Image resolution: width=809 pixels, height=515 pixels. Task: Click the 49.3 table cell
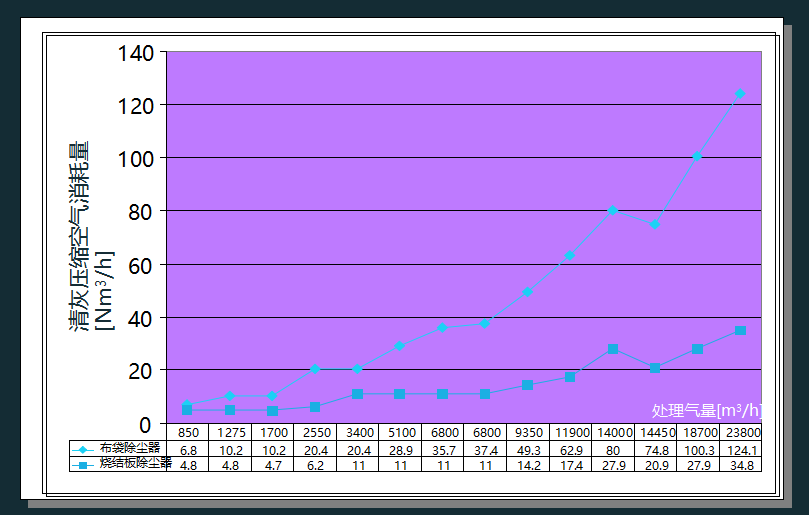click(528, 450)
